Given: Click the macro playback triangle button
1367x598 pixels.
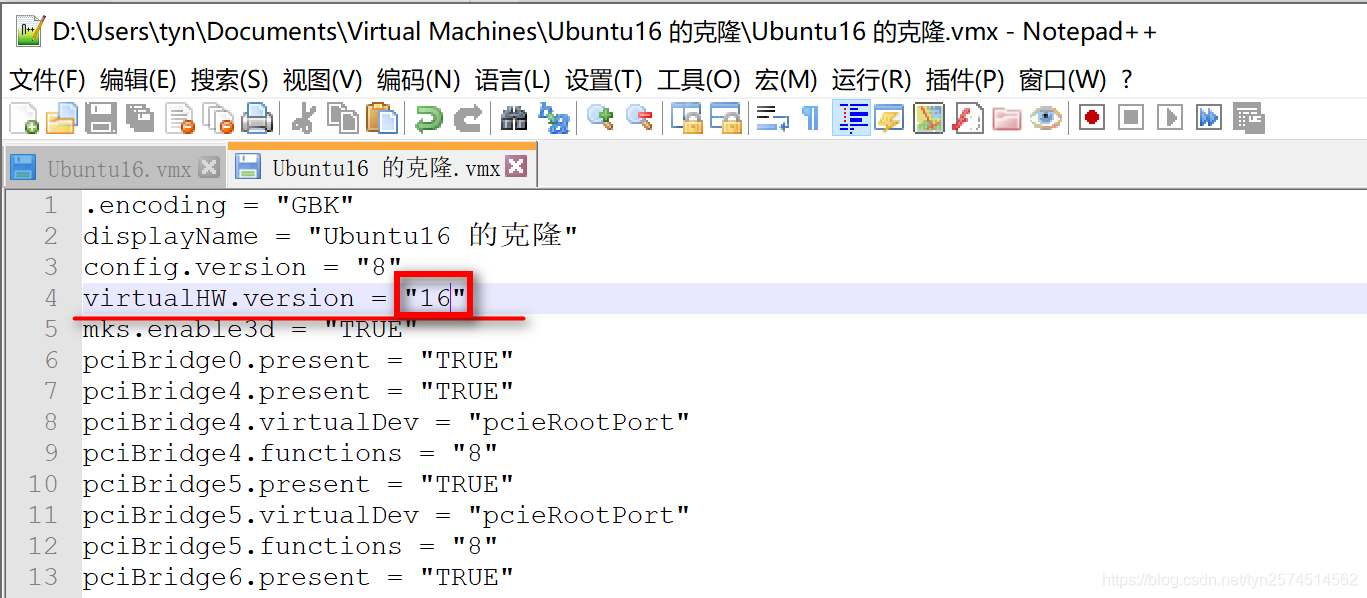Looking at the screenshot, I should click(x=1170, y=118).
